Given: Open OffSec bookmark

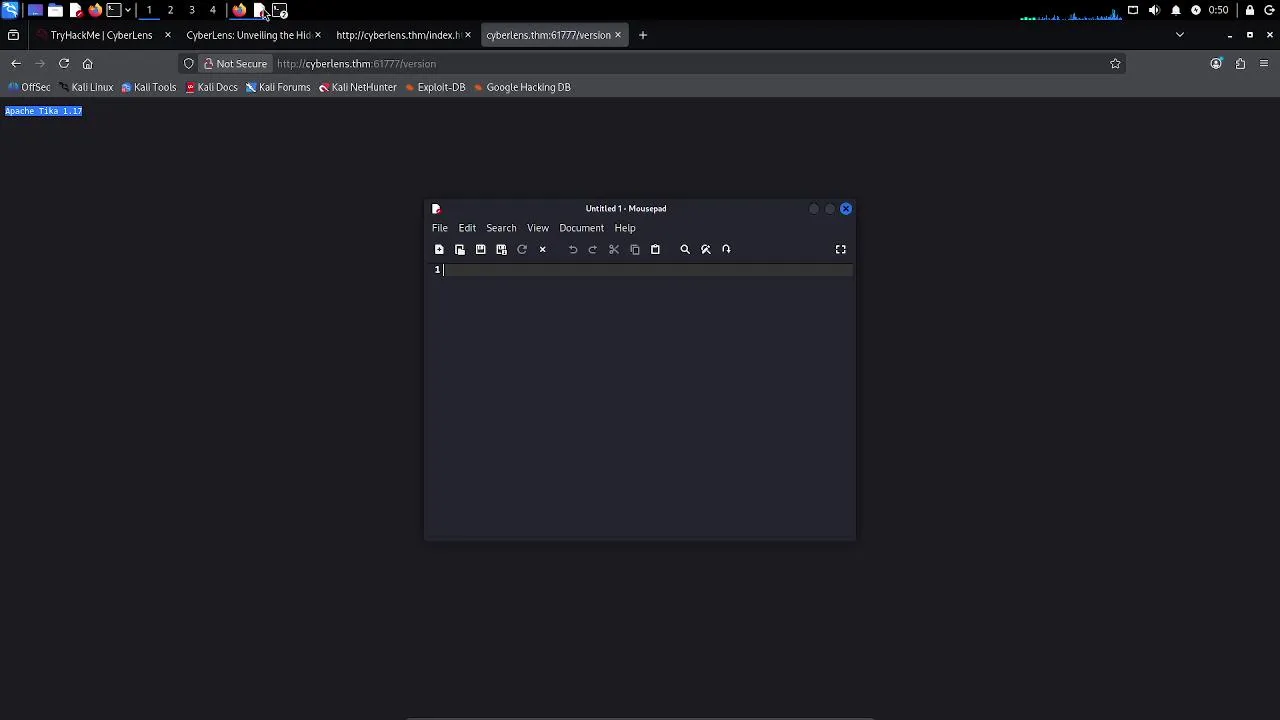Looking at the screenshot, I should [x=29, y=87].
